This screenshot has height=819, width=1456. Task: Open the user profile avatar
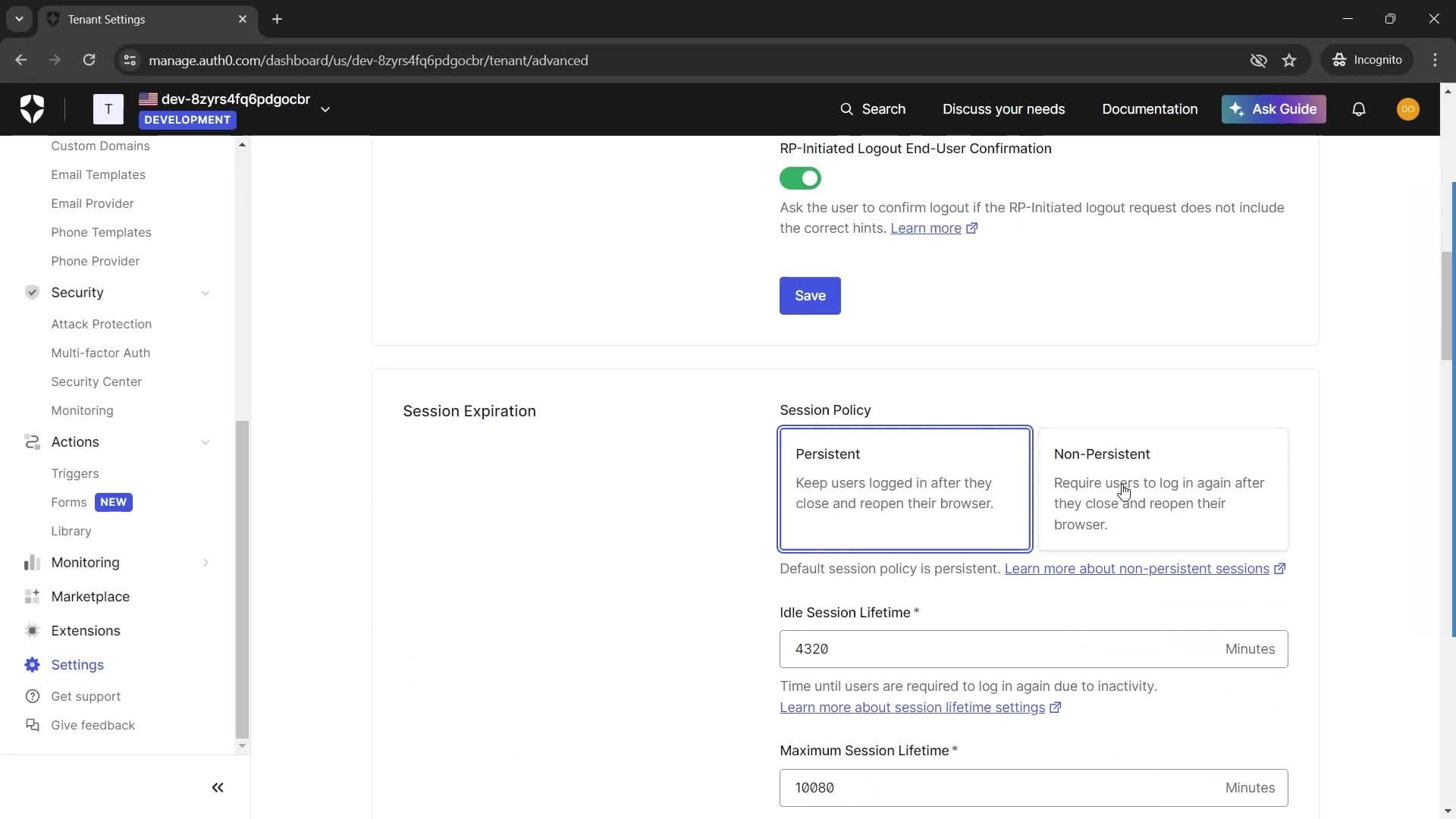coord(1408,109)
